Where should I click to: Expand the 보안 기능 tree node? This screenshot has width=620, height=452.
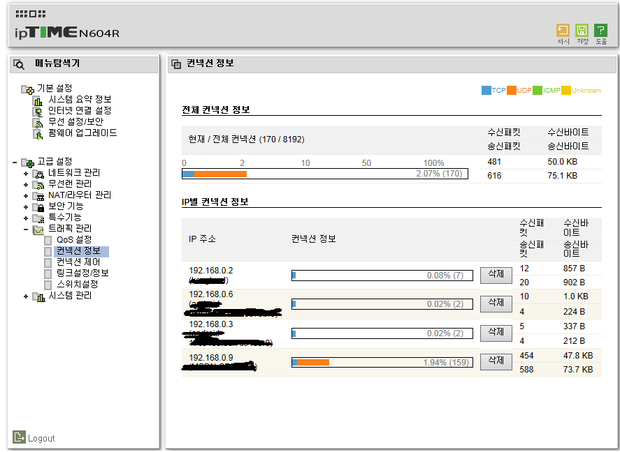(26, 207)
